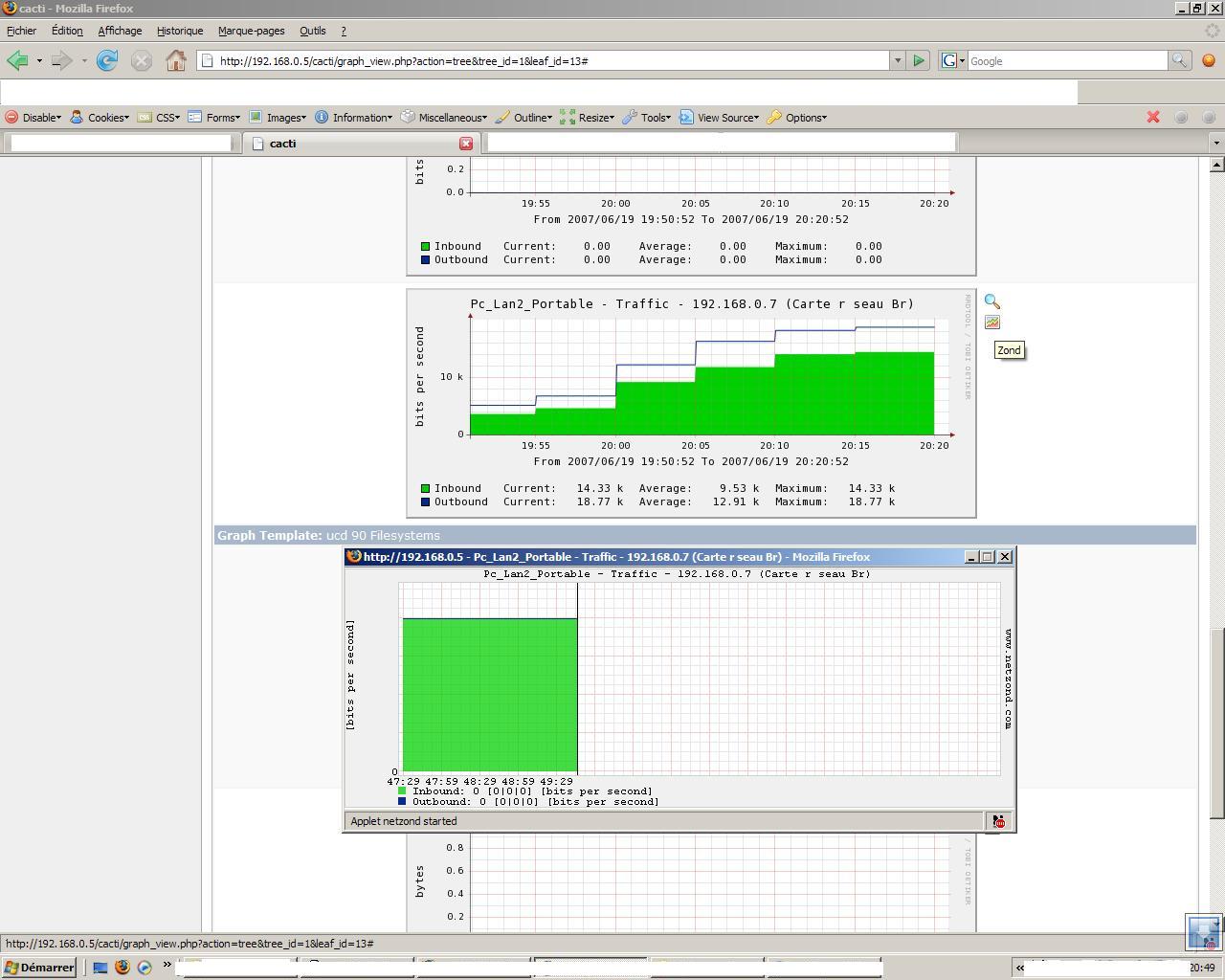
Task: Open the Resize dropdown menu
Action: (x=587, y=118)
